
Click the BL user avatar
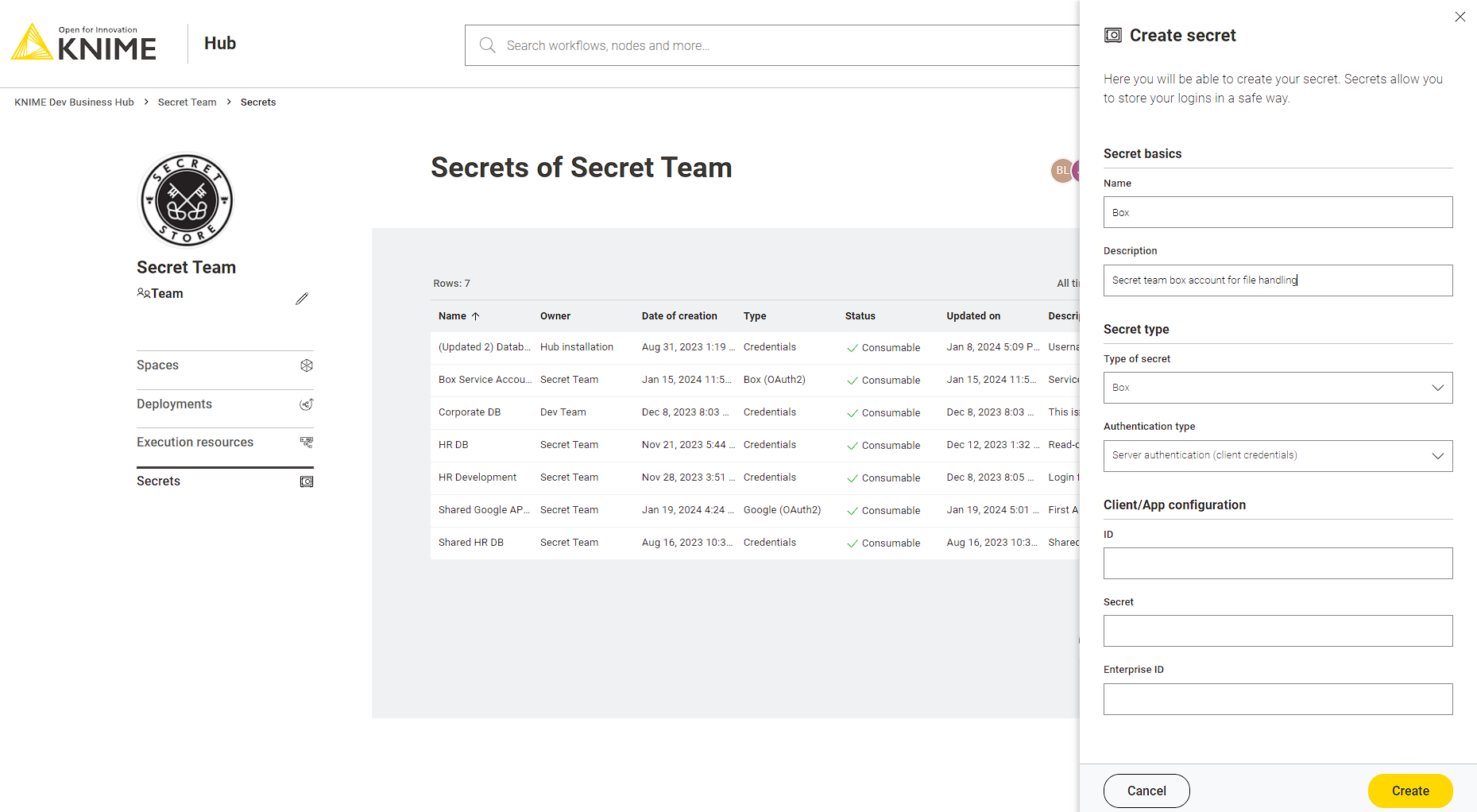tap(1061, 171)
